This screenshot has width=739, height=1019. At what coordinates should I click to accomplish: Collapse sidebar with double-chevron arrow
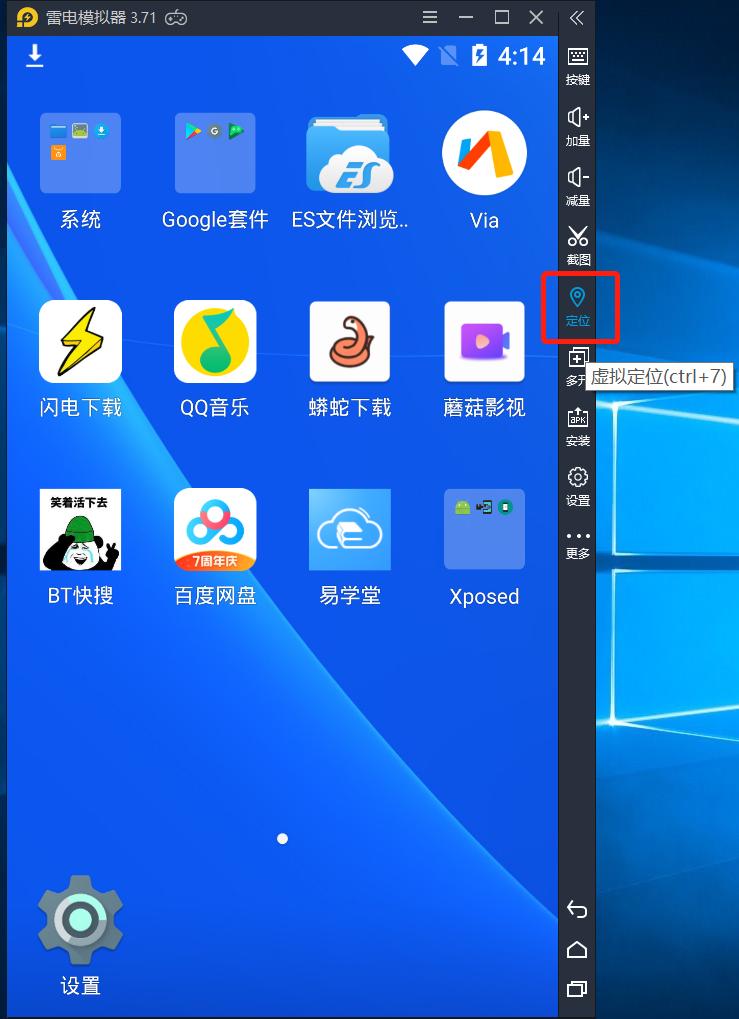577,18
